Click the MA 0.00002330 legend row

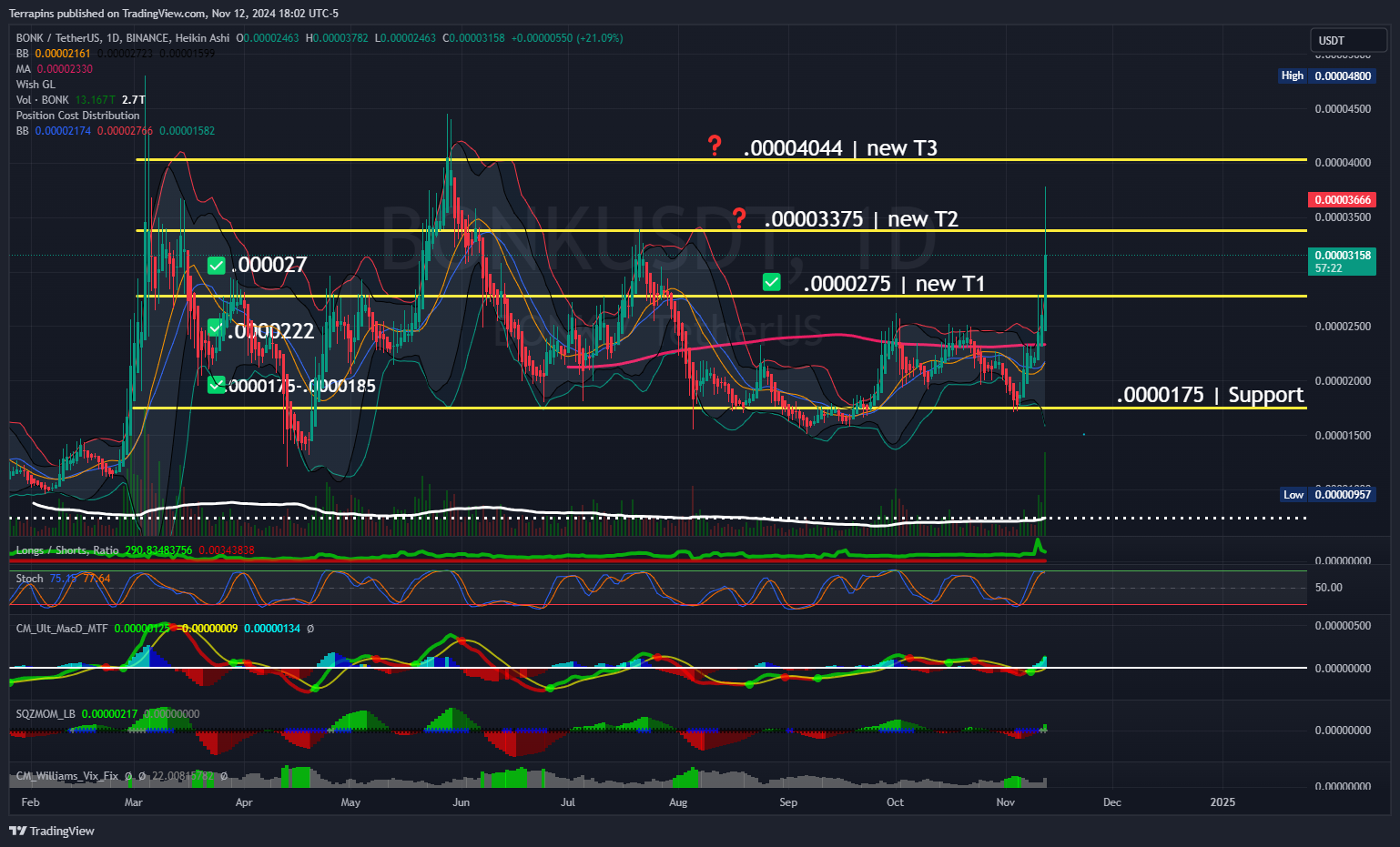click(x=54, y=69)
